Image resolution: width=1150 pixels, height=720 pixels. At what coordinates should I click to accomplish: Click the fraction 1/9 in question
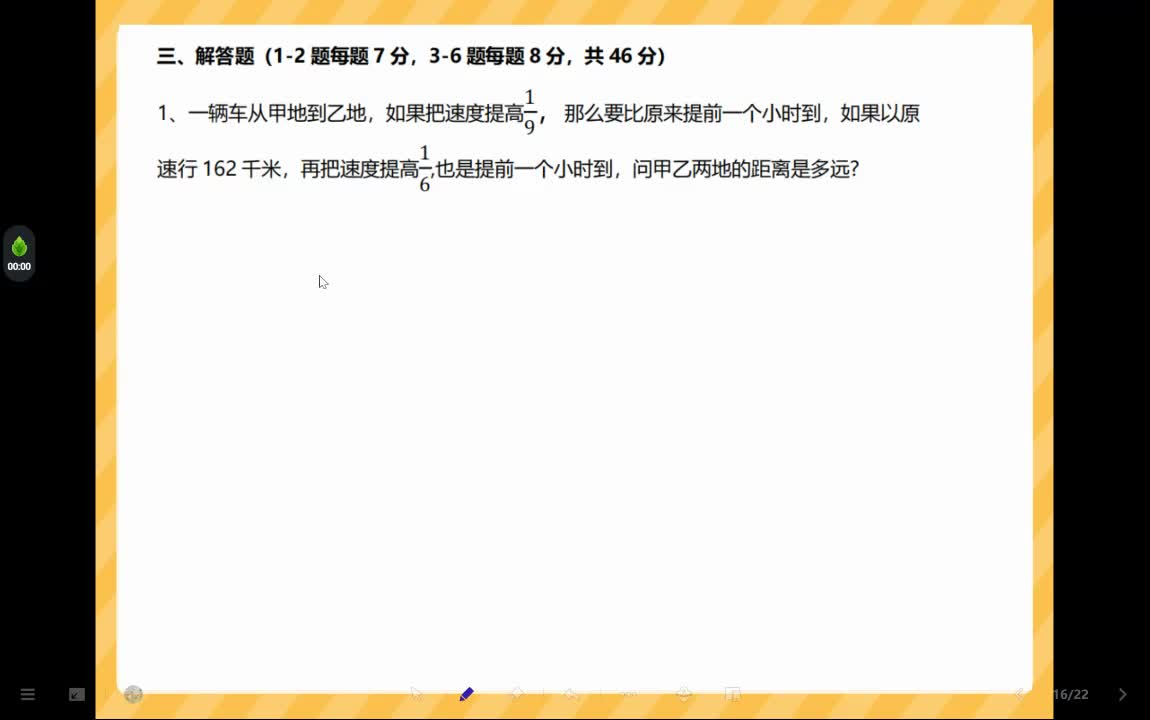(530, 112)
